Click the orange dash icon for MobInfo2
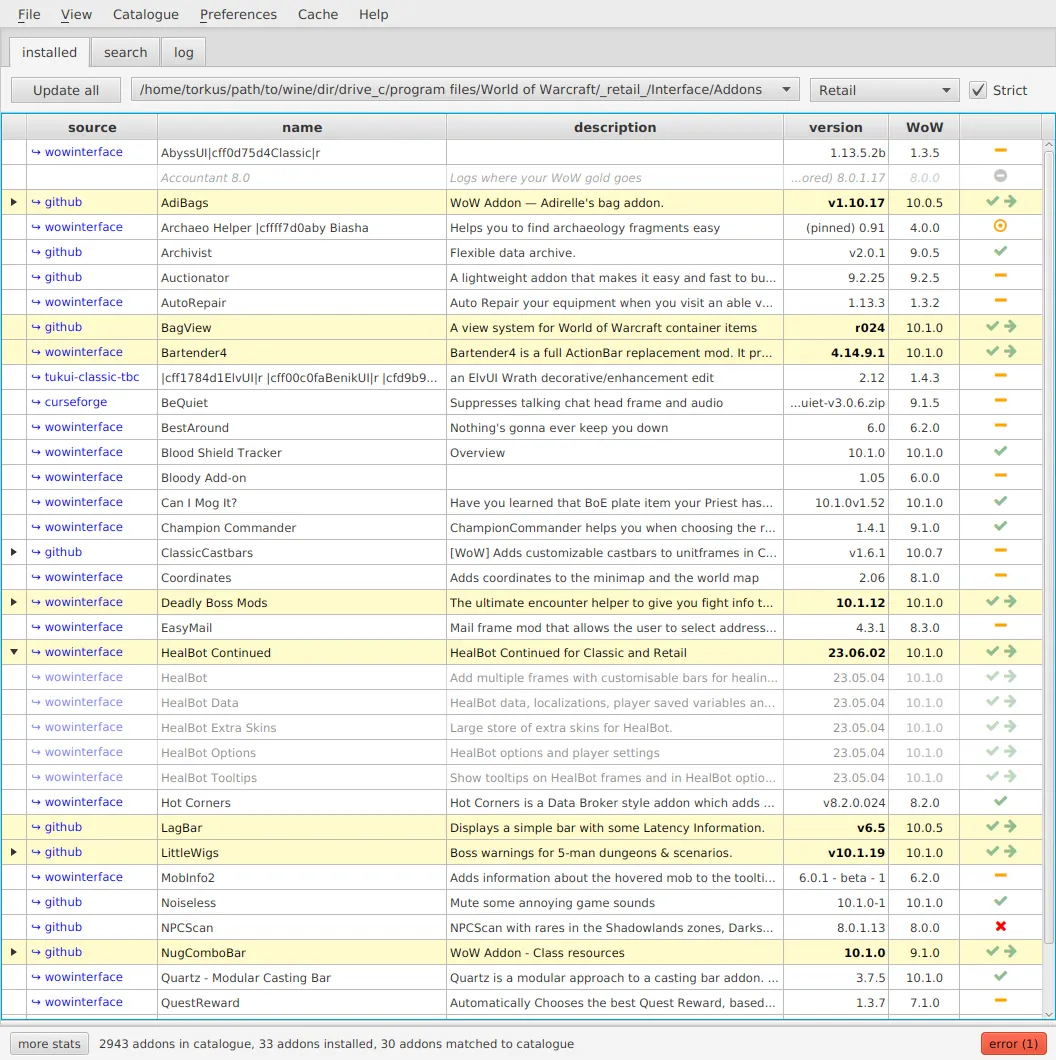The height and width of the screenshot is (1060, 1056). coord(1001,876)
